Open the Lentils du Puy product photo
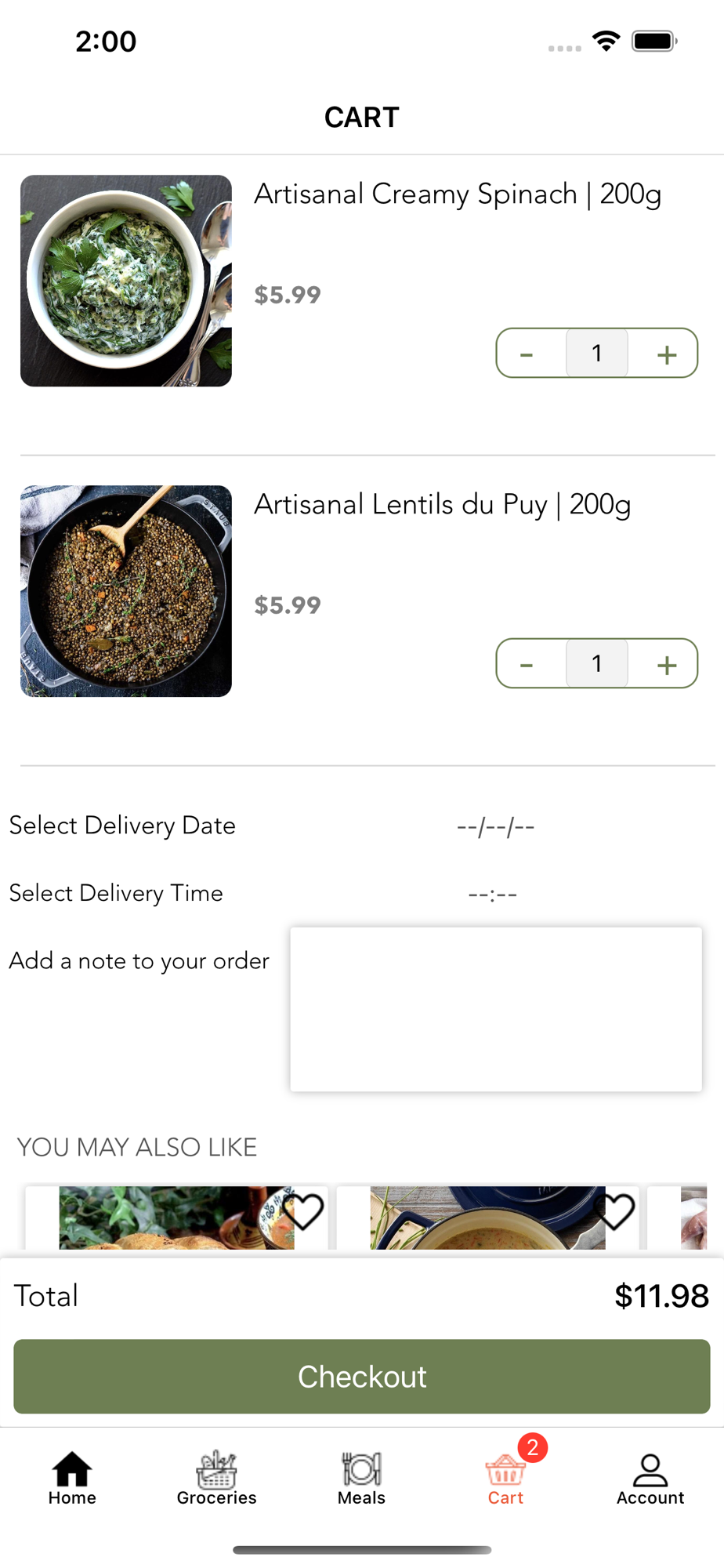This screenshot has height=1568, width=724. [x=126, y=591]
